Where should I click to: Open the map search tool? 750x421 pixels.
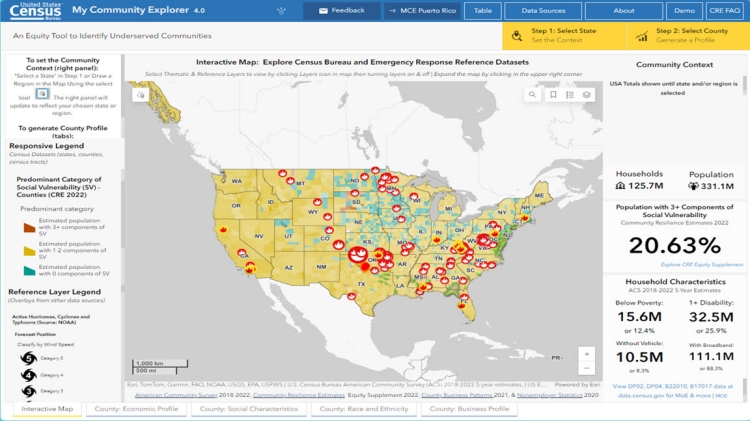[x=535, y=94]
